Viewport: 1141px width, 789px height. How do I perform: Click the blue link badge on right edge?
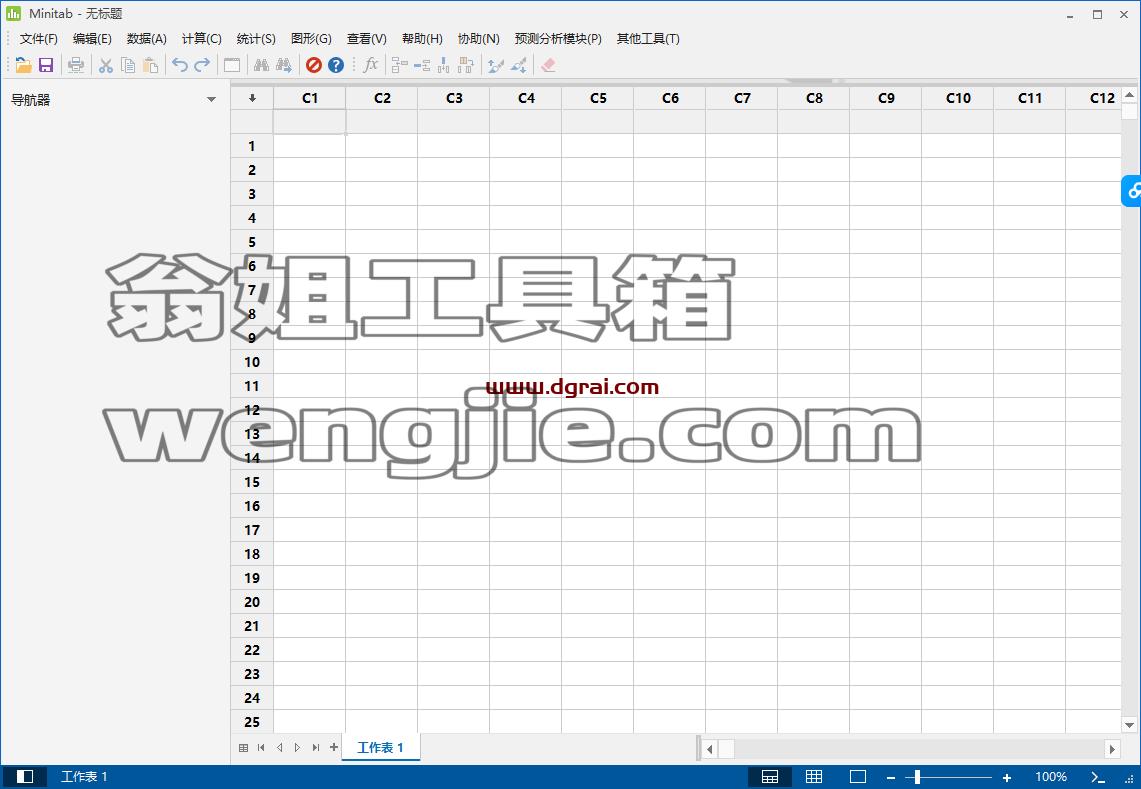(1132, 191)
